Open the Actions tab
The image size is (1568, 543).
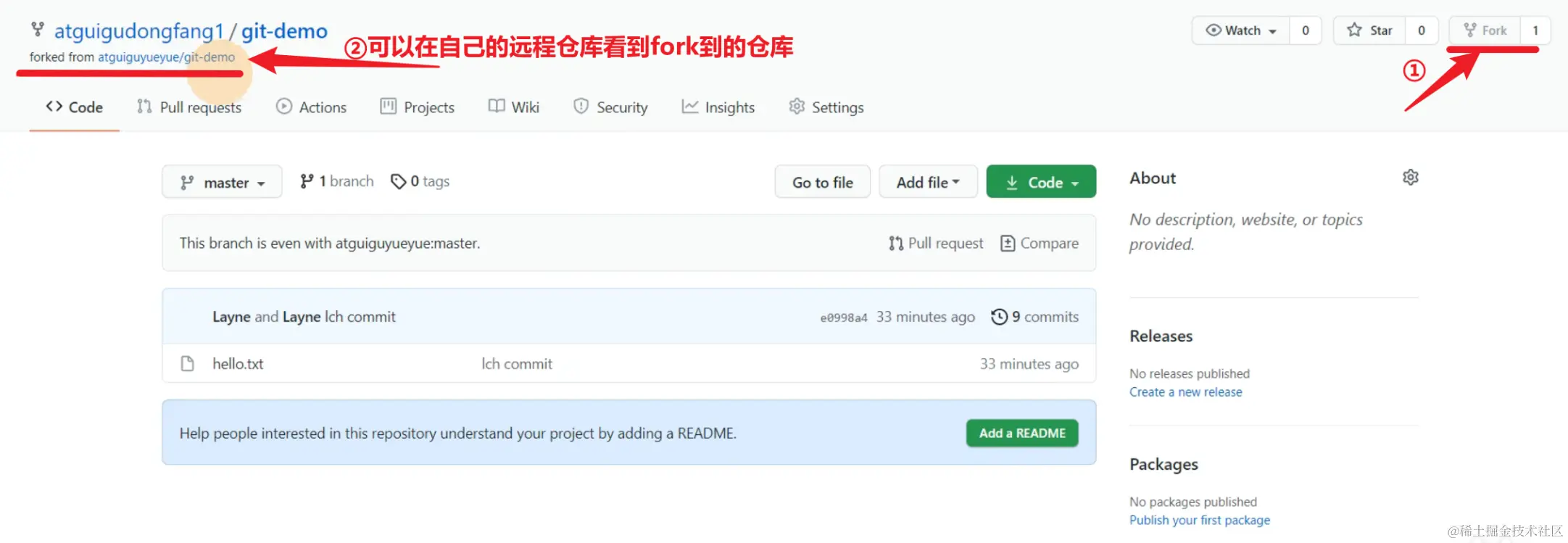pos(311,107)
